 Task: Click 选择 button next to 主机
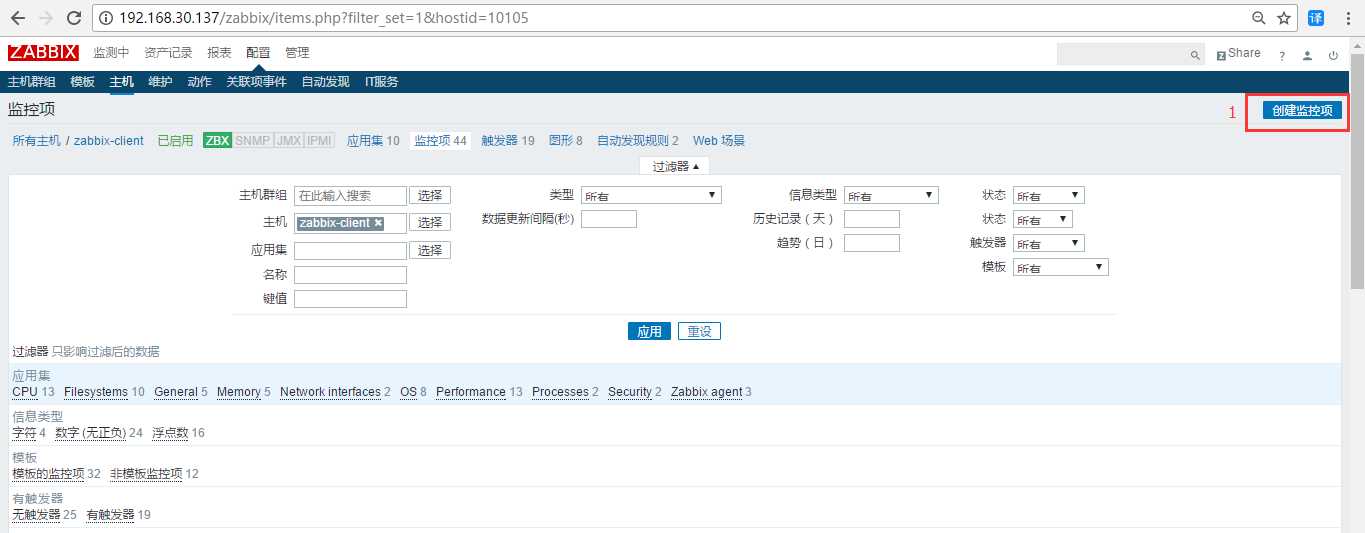pyautogui.click(x=430, y=223)
